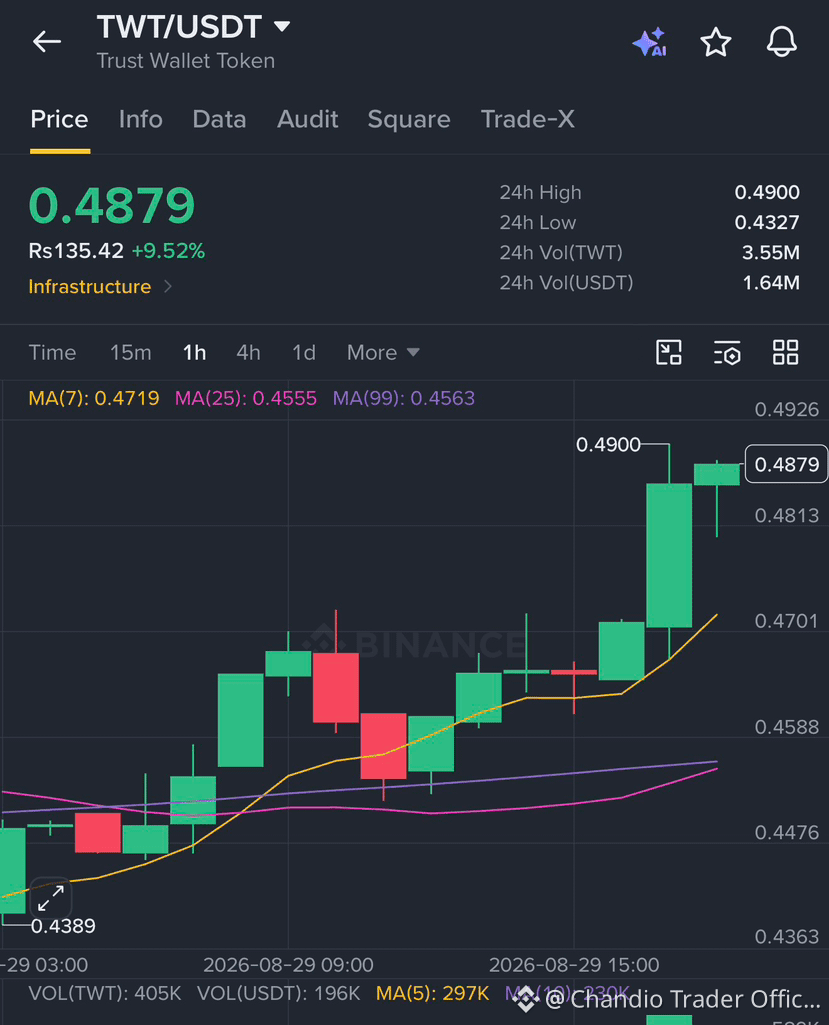Select the Time chart interval
The height and width of the screenshot is (1025, 829).
point(52,353)
